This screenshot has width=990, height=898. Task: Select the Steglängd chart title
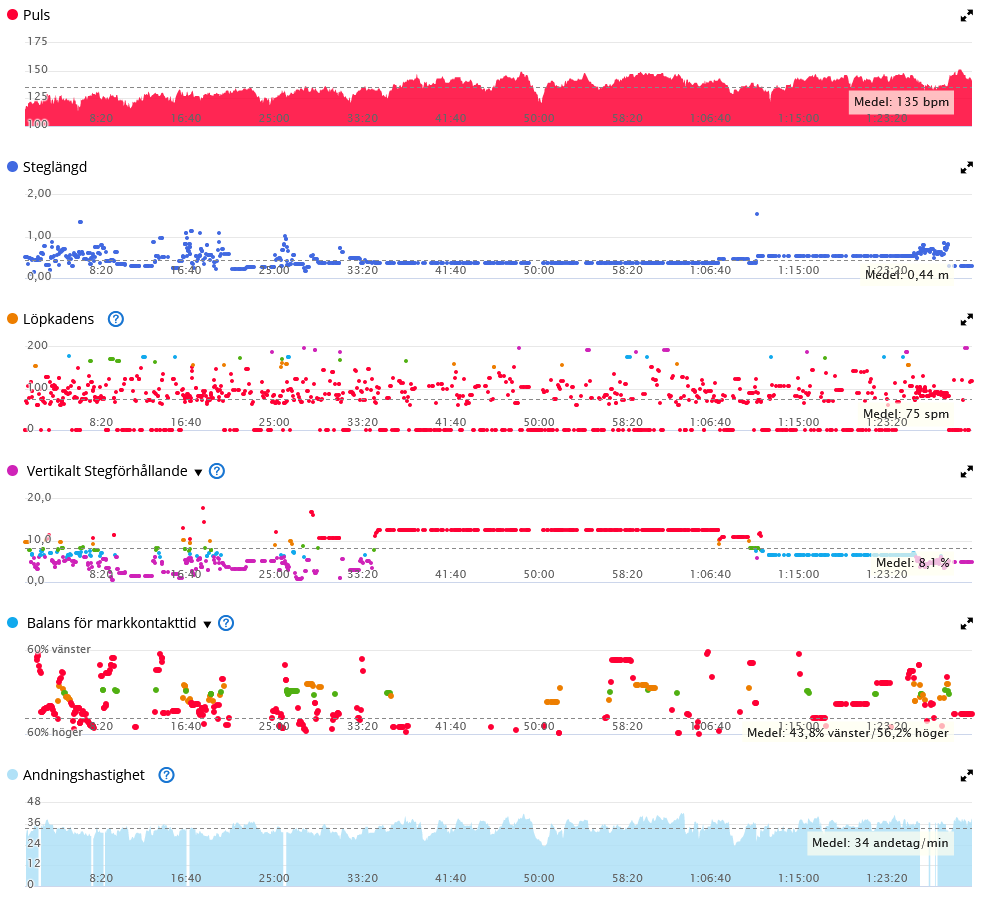(x=55, y=167)
